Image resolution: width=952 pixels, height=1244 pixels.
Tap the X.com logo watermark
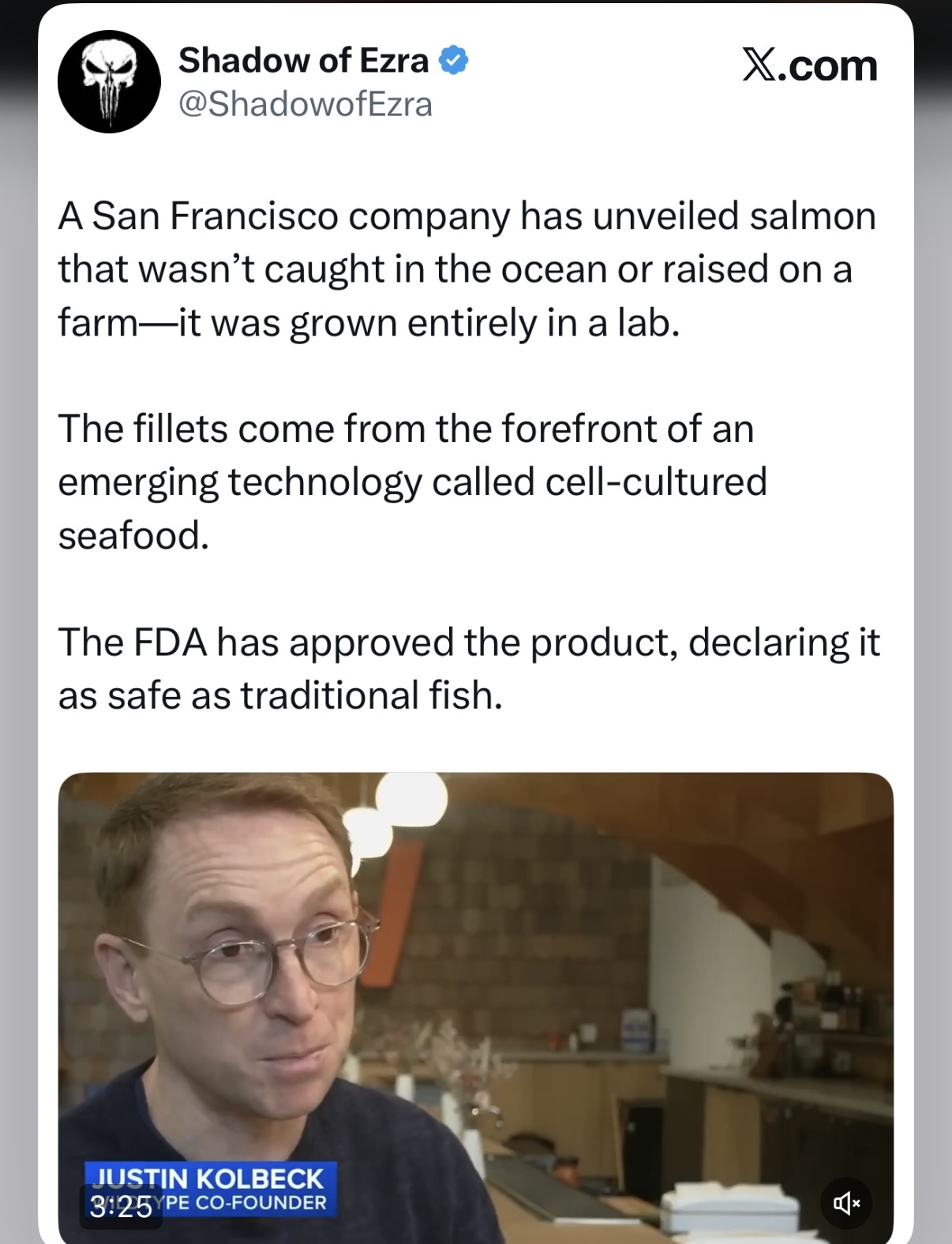pos(810,66)
